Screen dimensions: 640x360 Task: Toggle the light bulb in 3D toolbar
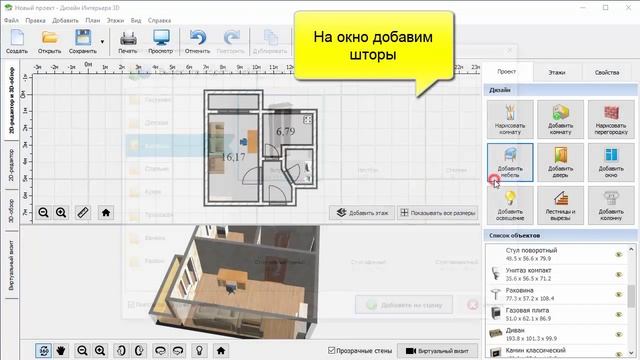click(199, 351)
